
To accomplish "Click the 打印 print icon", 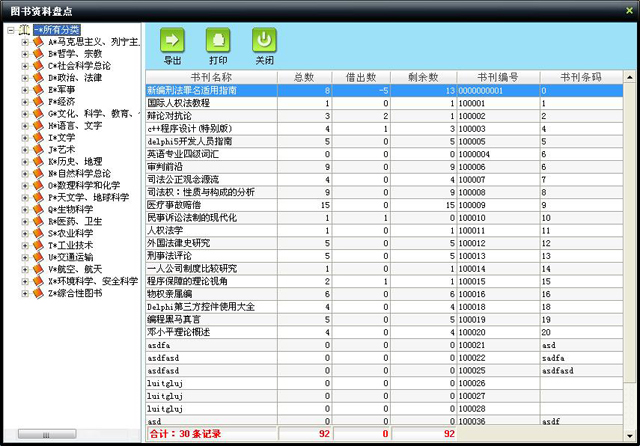I will coord(217,40).
